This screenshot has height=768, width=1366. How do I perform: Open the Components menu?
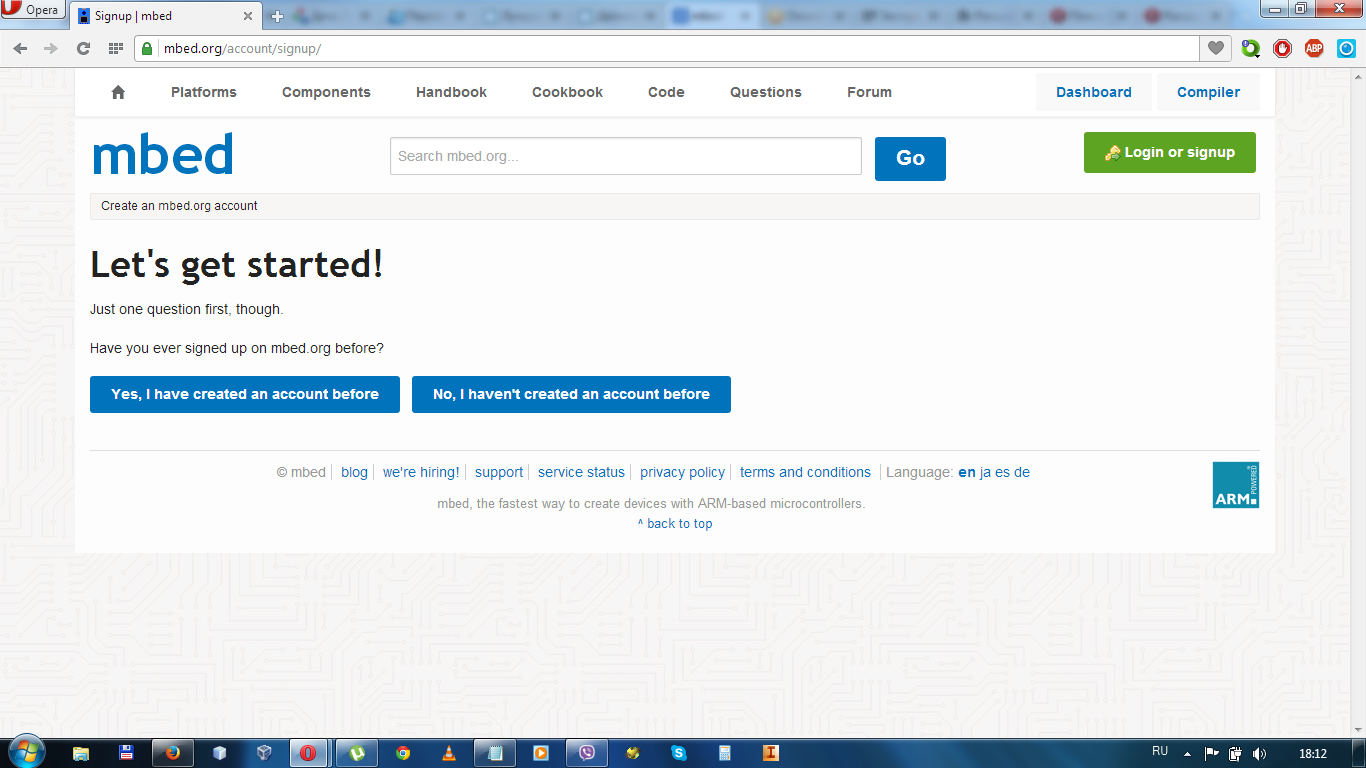[x=326, y=92]
